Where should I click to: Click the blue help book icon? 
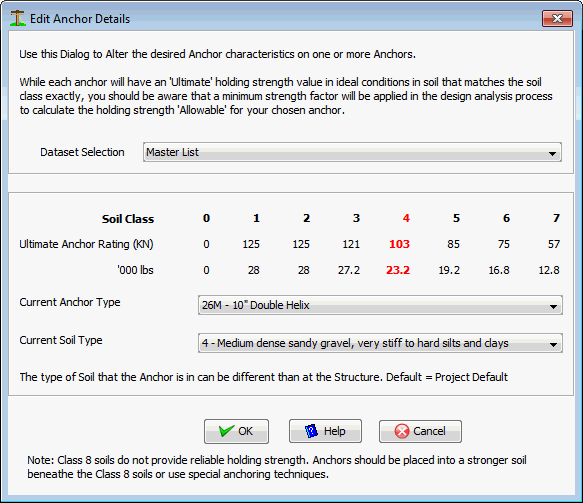[x=311, y=431]
